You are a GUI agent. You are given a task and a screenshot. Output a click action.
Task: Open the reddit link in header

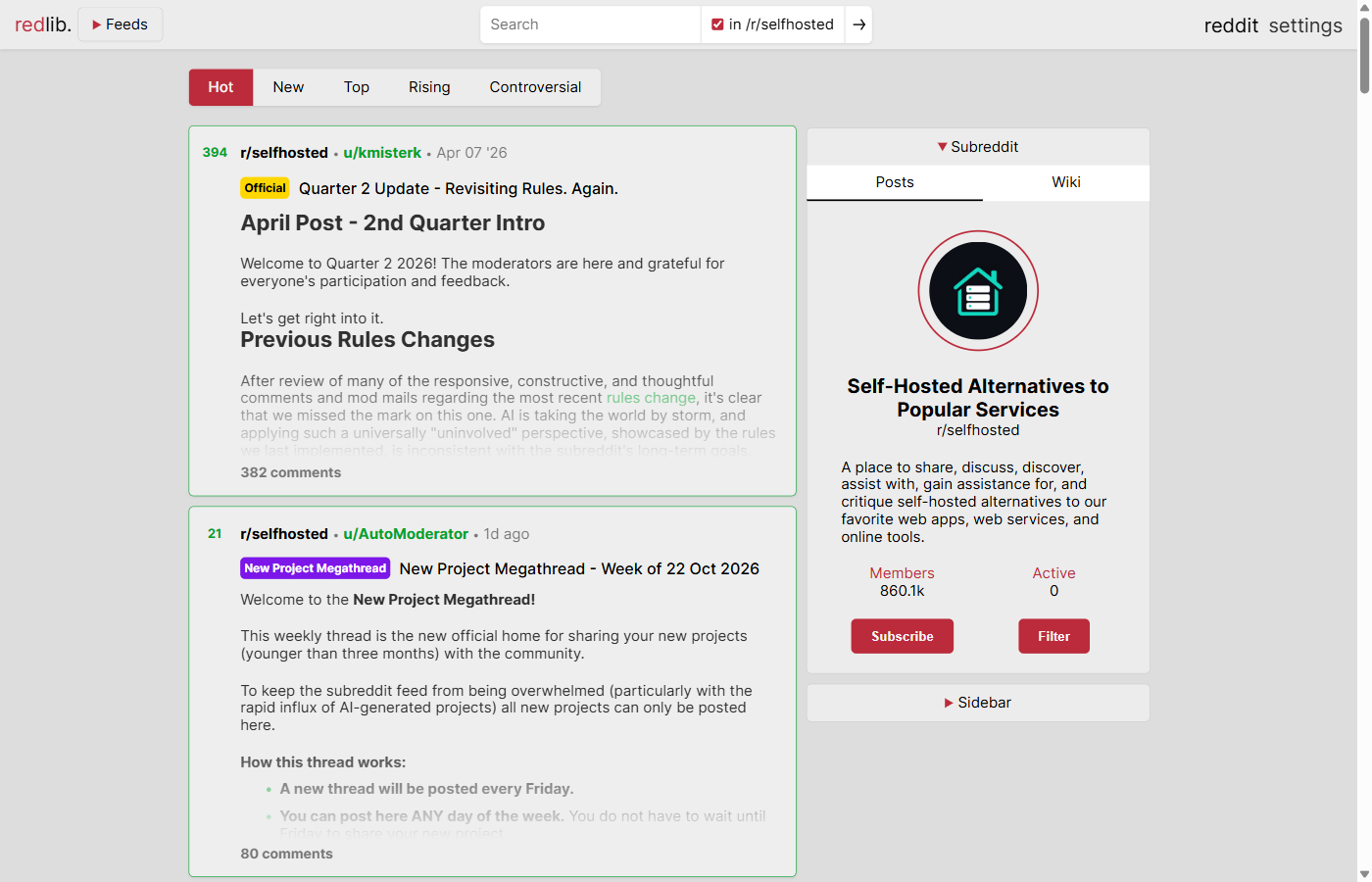(1231, 25)
